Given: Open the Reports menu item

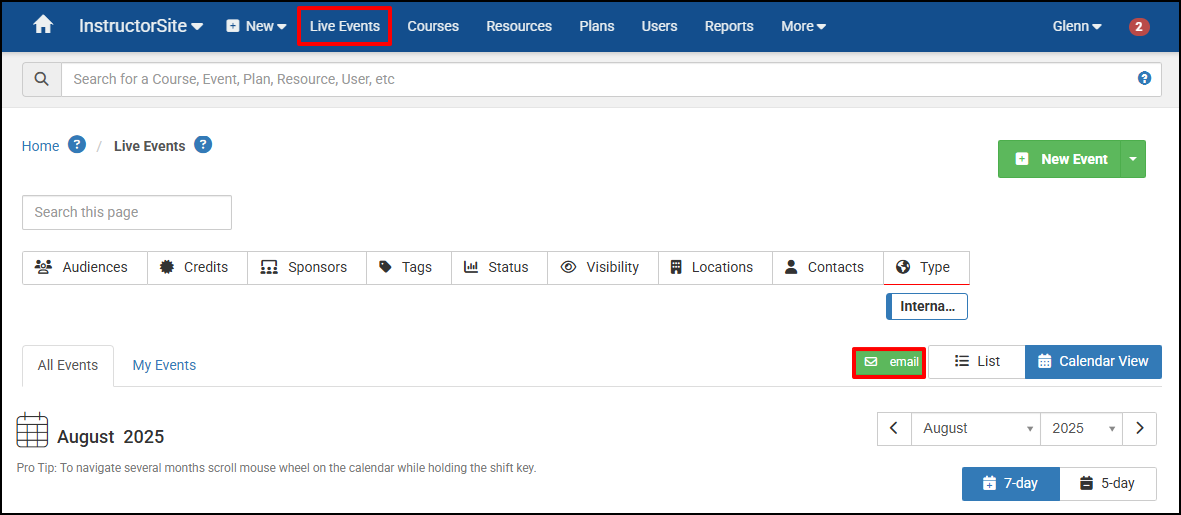Looking at the screenshot, I should [x=729, y=26].
